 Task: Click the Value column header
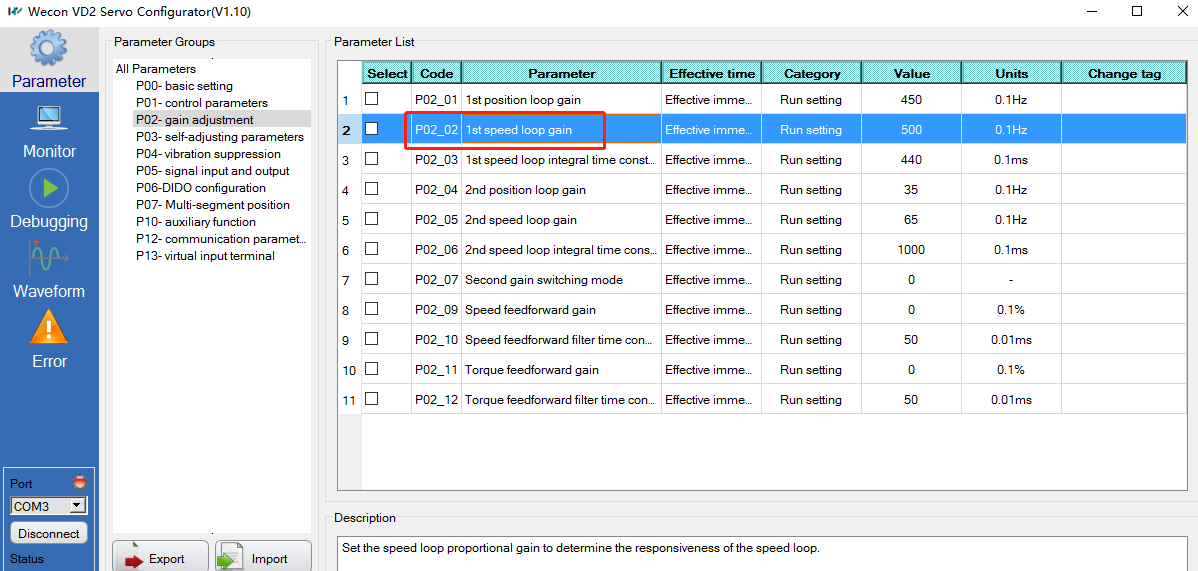[911, 73]
